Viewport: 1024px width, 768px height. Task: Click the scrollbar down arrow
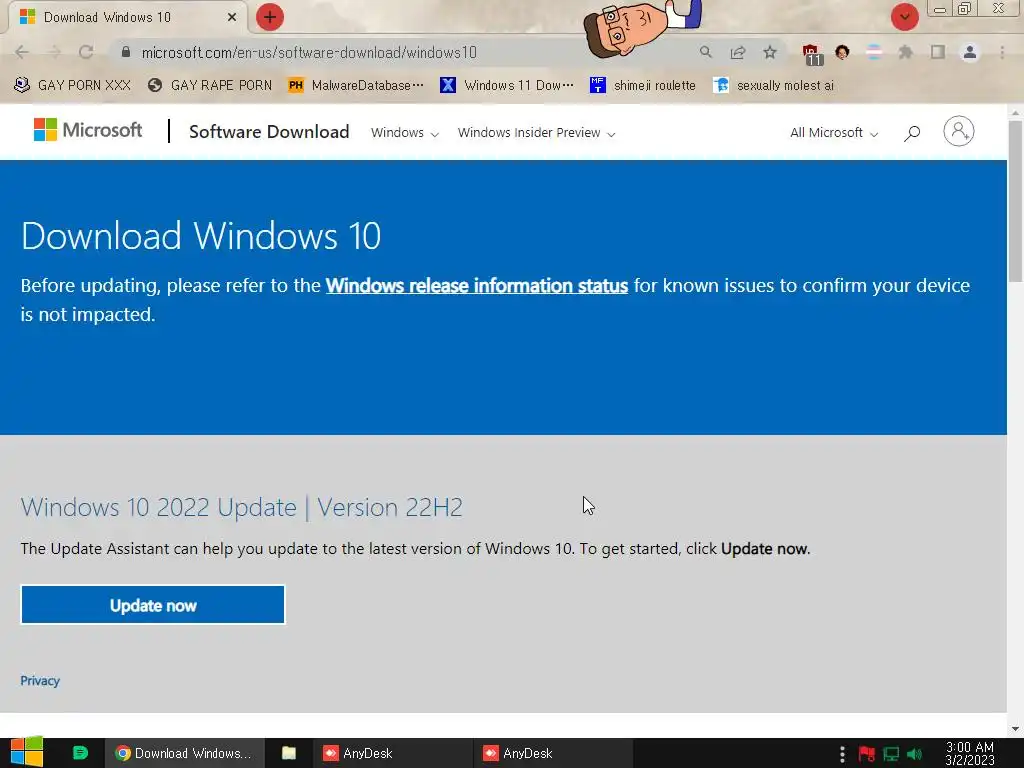tap(1016, 729)
